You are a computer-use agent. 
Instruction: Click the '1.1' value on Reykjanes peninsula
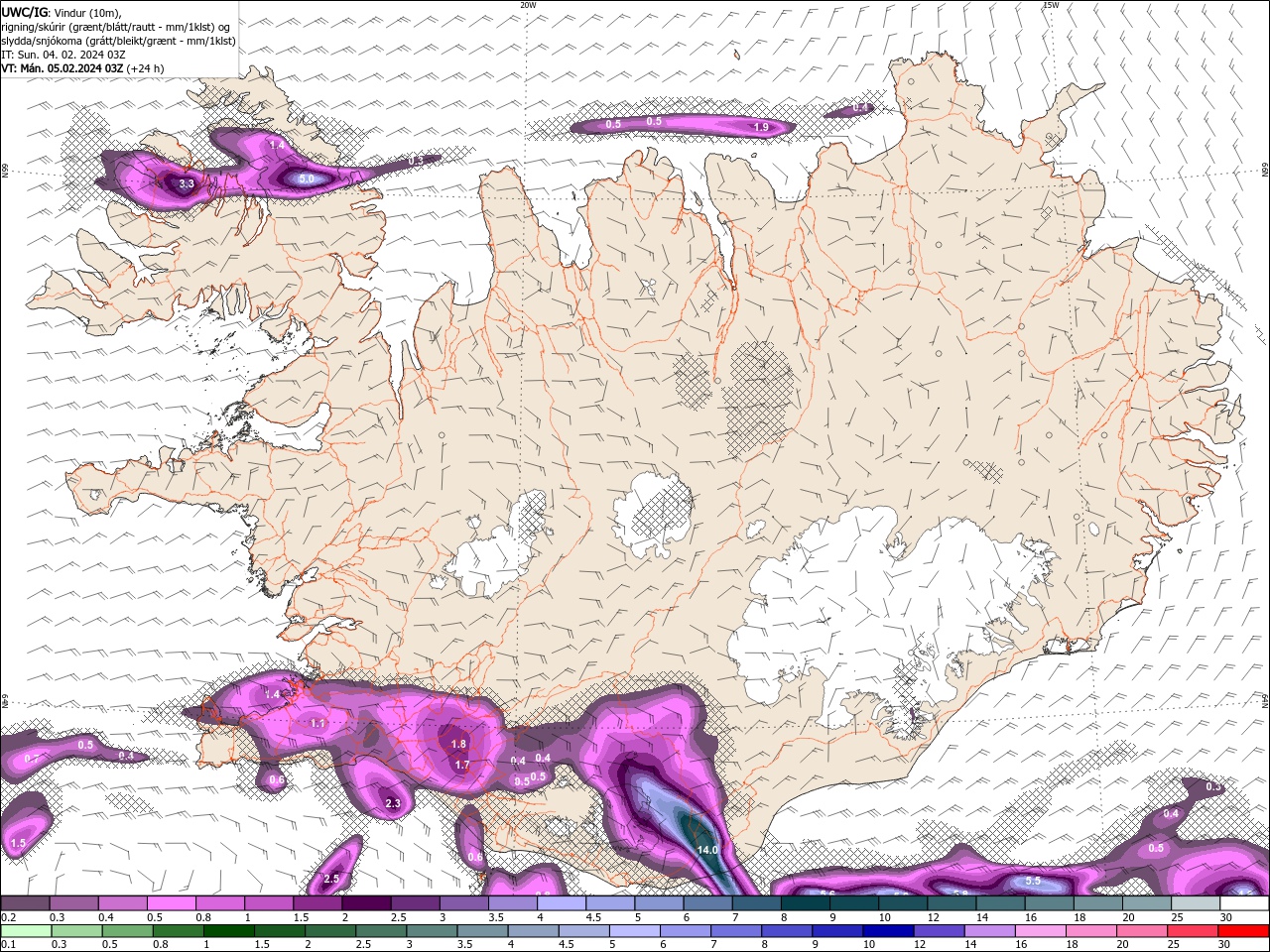click(x=318, y=724)
